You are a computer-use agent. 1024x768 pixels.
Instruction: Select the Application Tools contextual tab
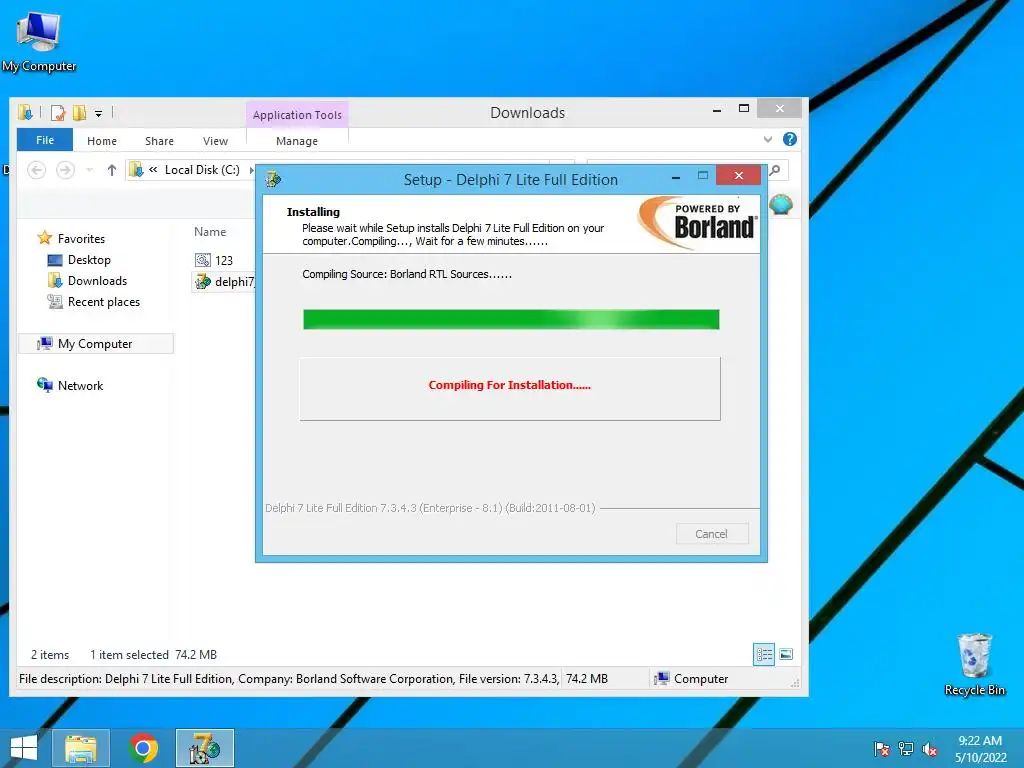click(297, 115)
